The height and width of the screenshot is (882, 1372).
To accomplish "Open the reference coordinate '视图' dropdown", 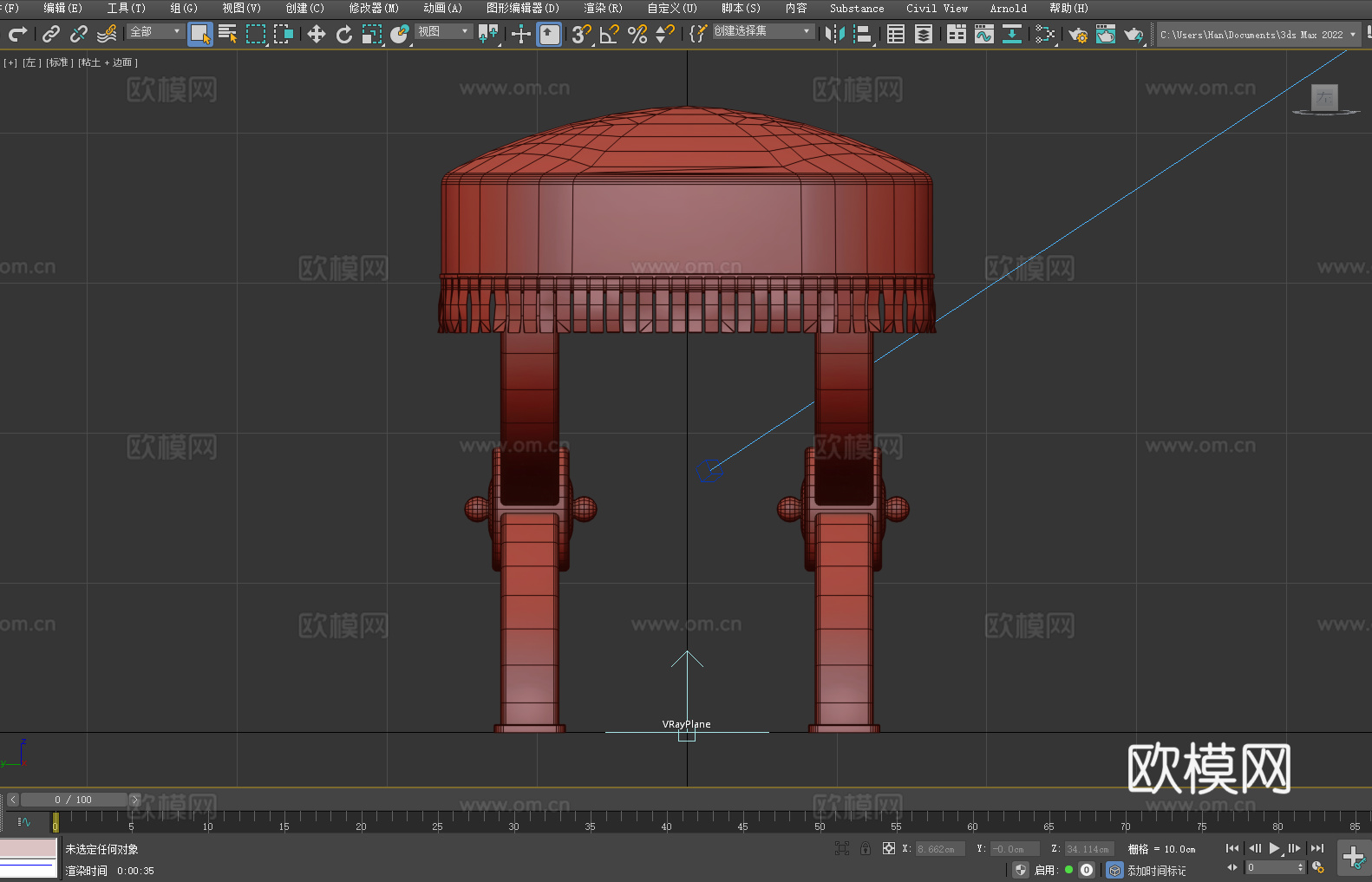I will (443, 31).
